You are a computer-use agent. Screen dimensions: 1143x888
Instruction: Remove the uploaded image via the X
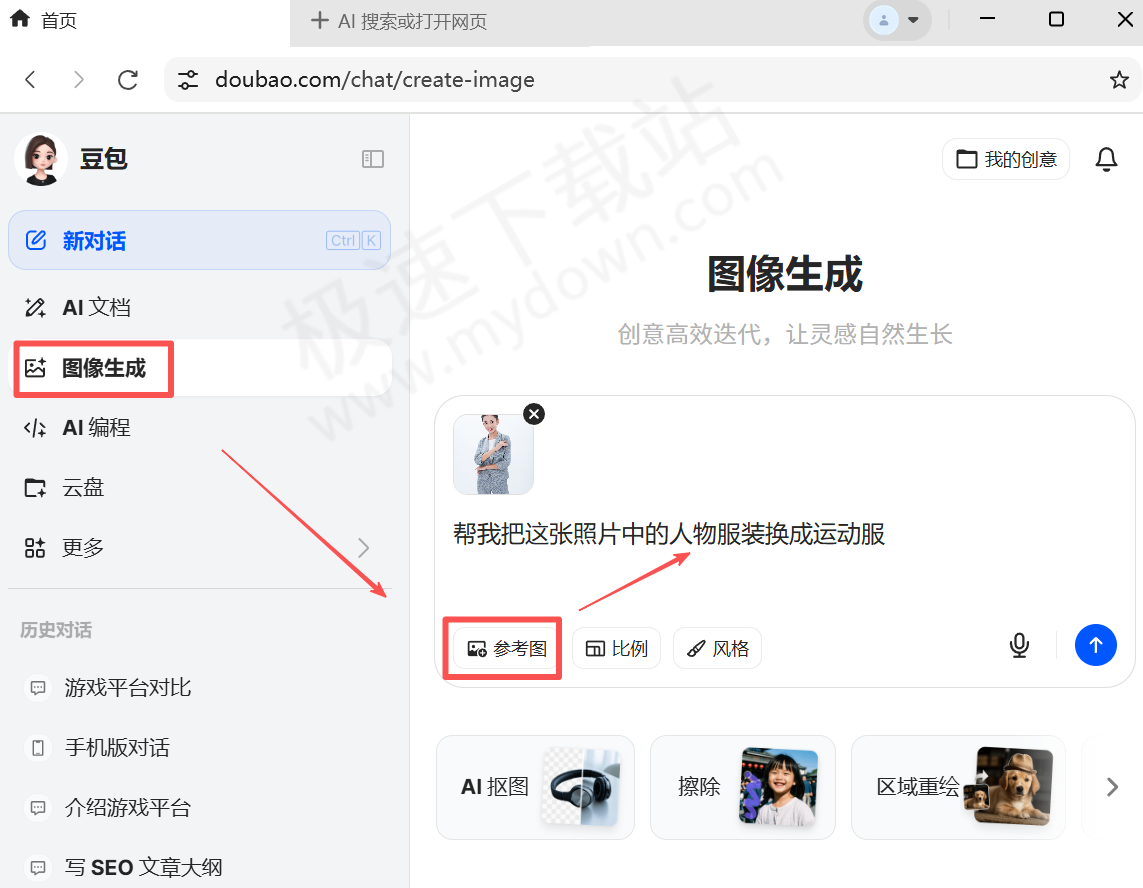coord(533,413)
